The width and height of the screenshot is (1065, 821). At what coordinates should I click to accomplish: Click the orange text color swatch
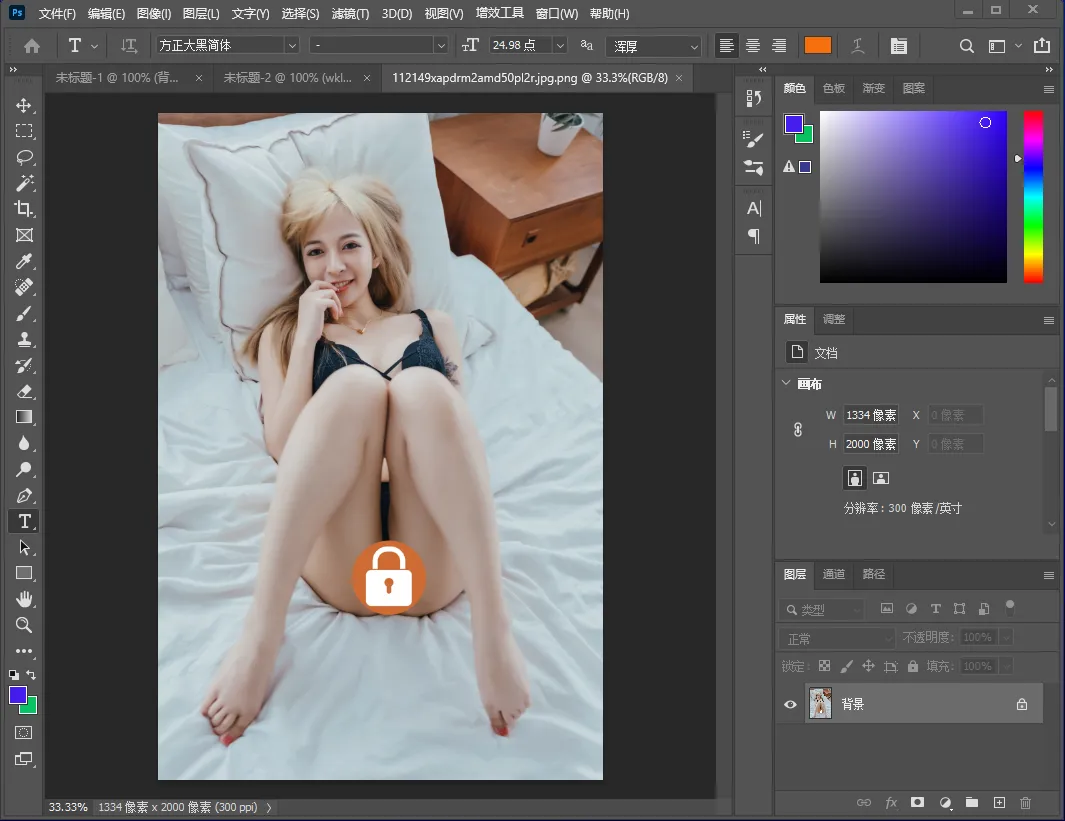click(x=817, y=45)
